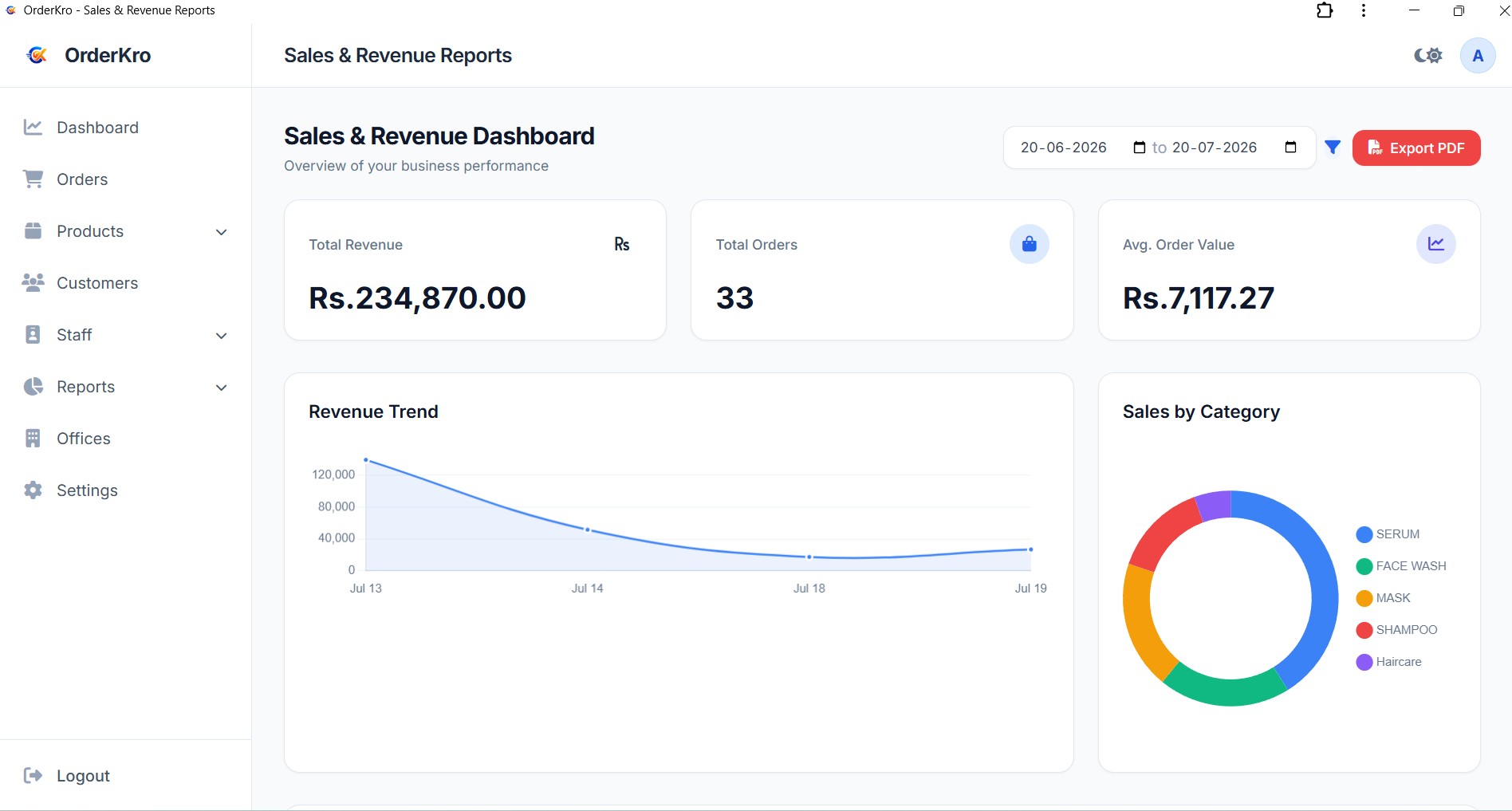This screenshot has height=811, width=1512.
Task: Expand the Reports submenu chevron
Action: [222, 388]
